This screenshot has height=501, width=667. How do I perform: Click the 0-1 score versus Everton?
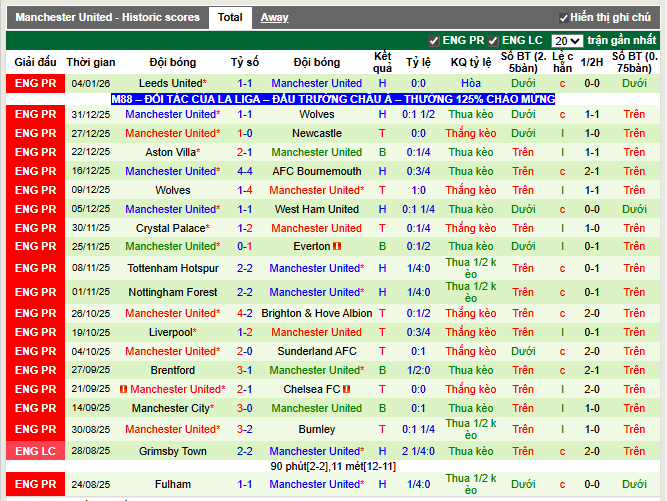coord(245,246)
